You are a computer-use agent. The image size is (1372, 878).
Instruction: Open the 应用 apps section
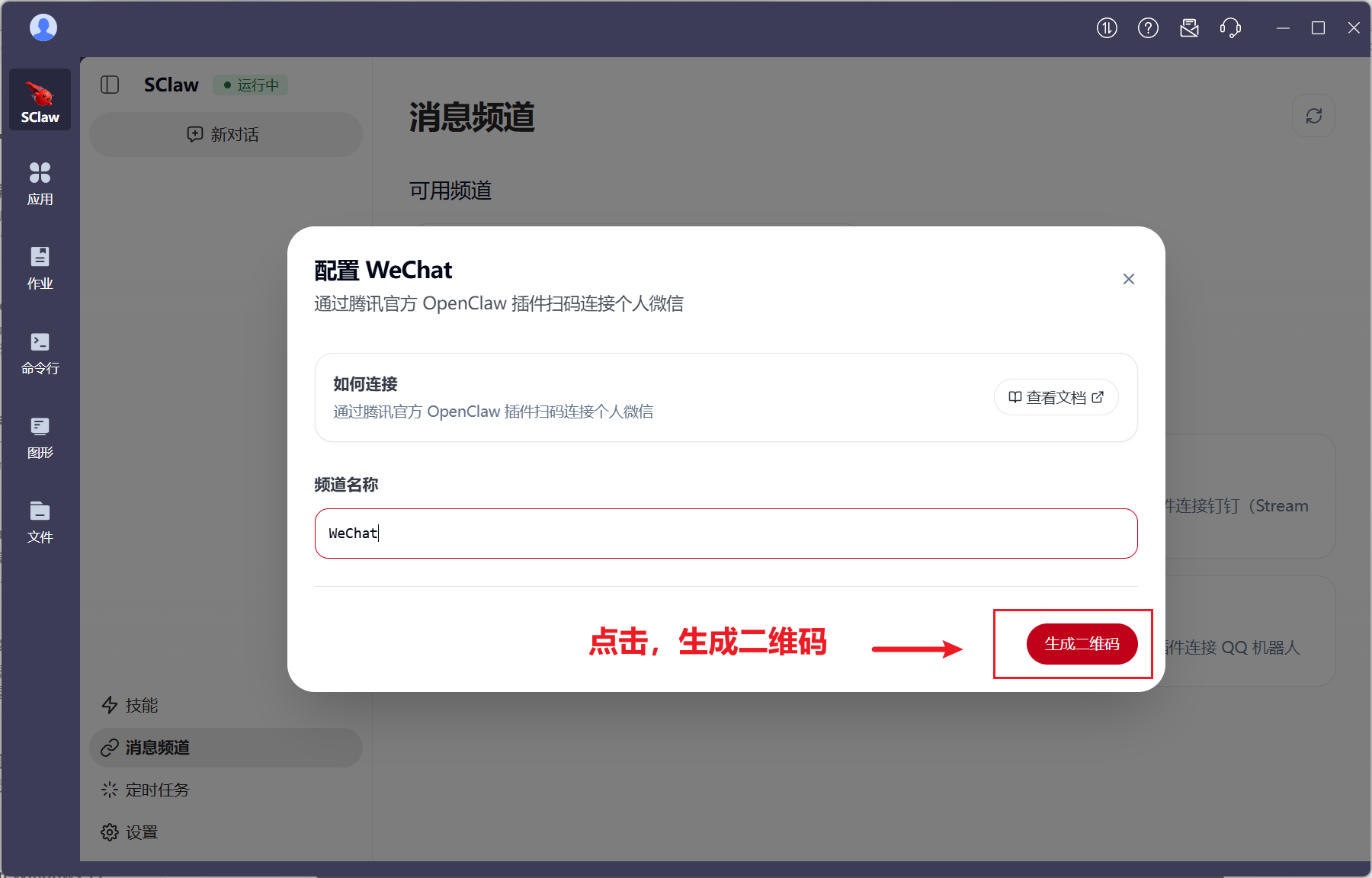tap(40, 184)
